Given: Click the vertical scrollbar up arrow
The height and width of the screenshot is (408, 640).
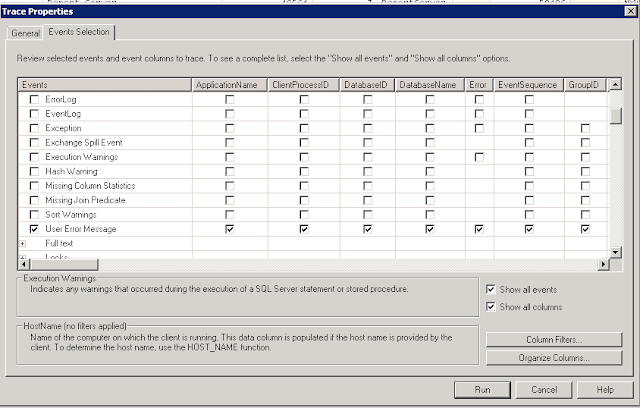Looking at the screenshot, I should (x=615, y=84).
